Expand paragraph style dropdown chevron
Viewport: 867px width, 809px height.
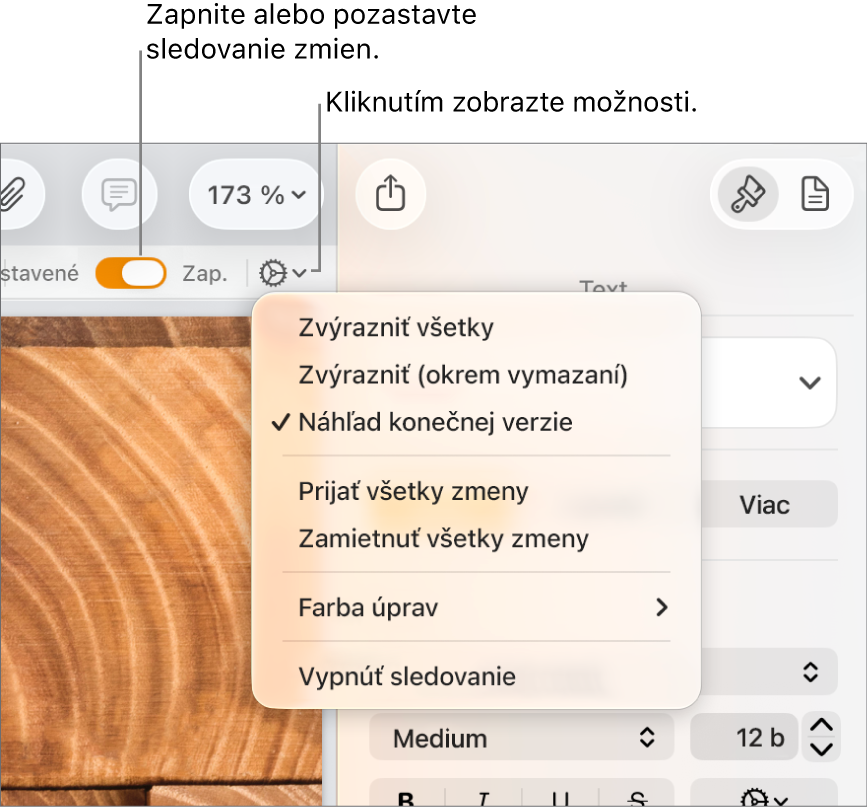point(810,383)
